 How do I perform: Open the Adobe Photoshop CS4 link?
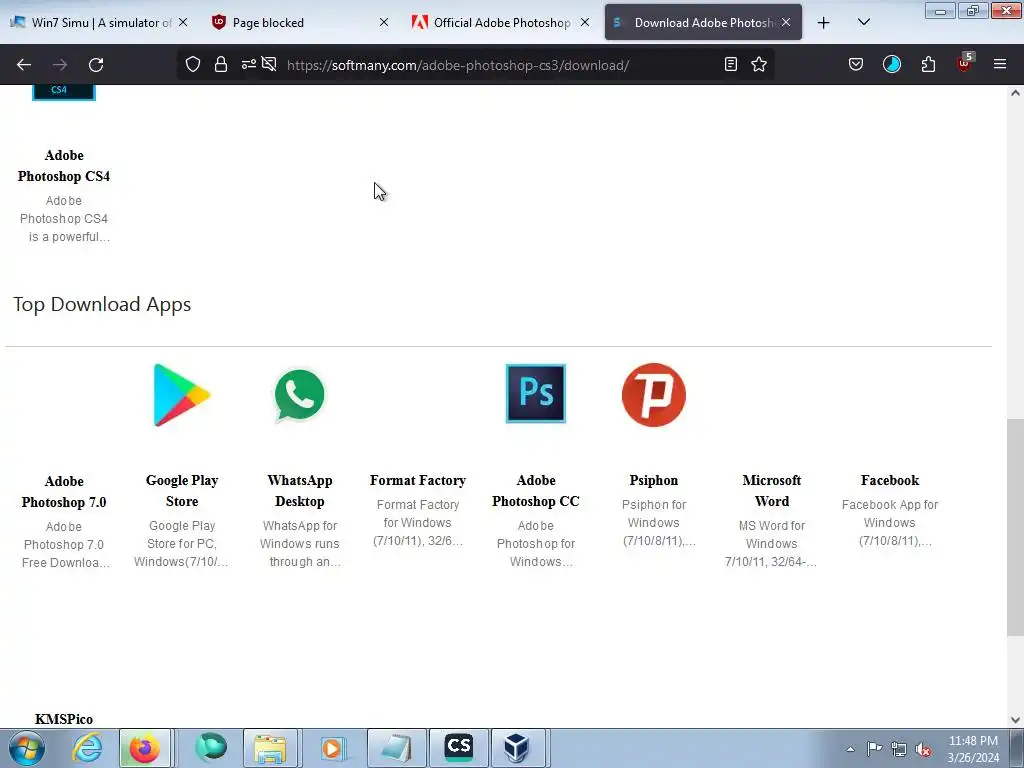[64, 166]
